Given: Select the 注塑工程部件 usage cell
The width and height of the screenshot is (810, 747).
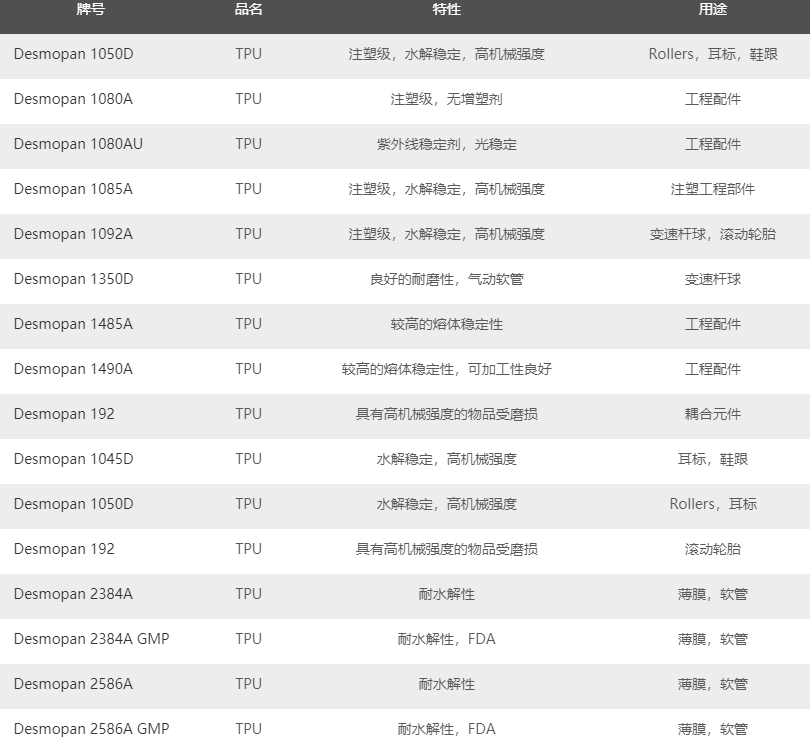Looking at the screenshot, I should tap(712, 189).
